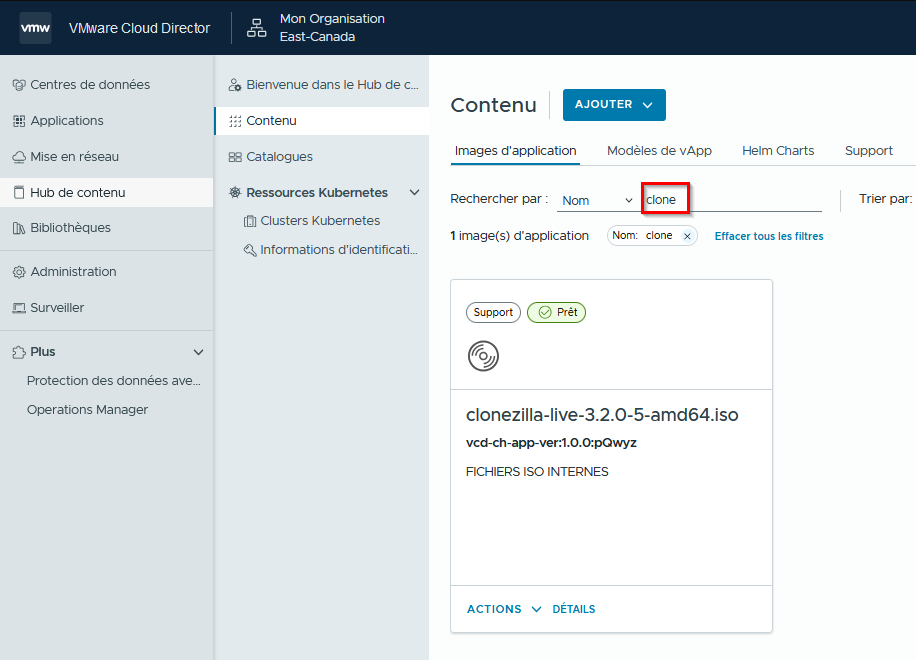916x660 pixels.
Task: Click the green check icon in Prêt badge
Action: (x=544, y=312)
